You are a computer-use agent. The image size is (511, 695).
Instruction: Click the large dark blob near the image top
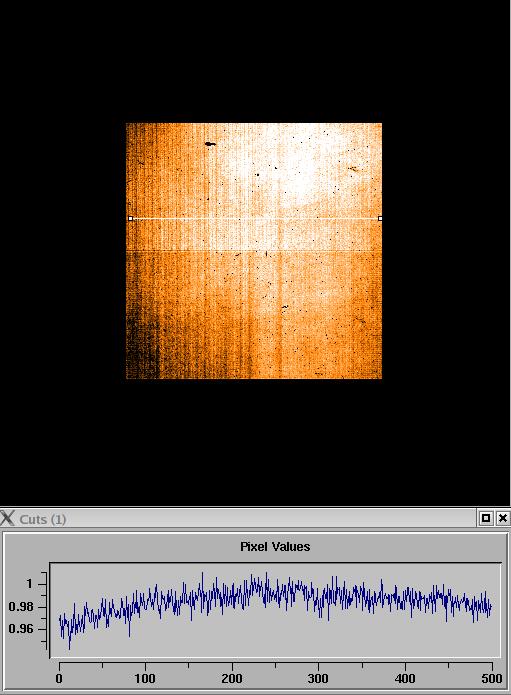[210, 144]
